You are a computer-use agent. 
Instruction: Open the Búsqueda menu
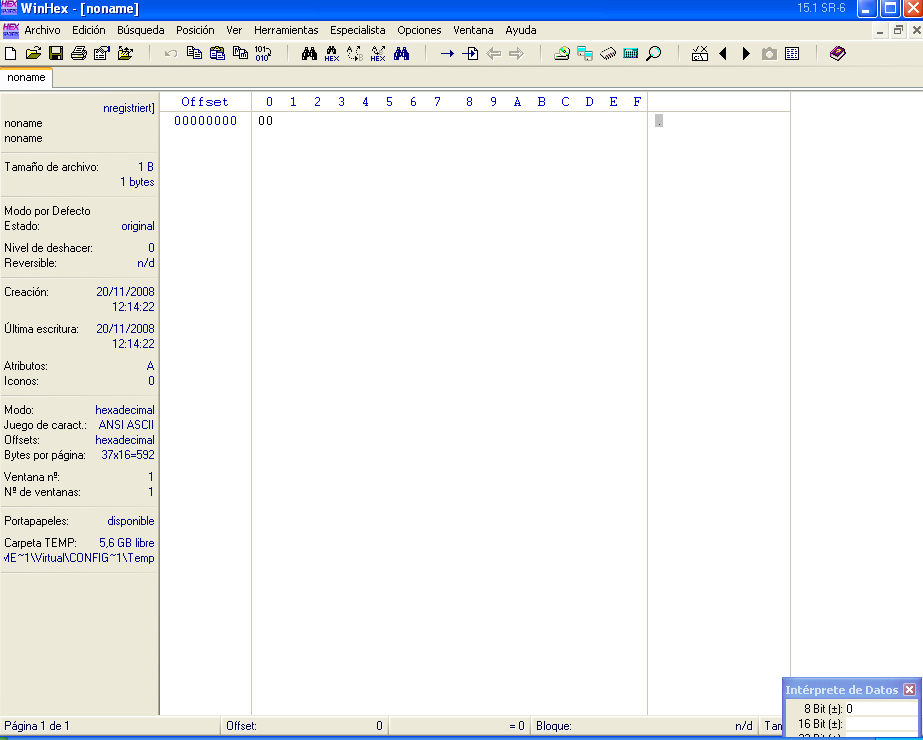click(141, 30)
